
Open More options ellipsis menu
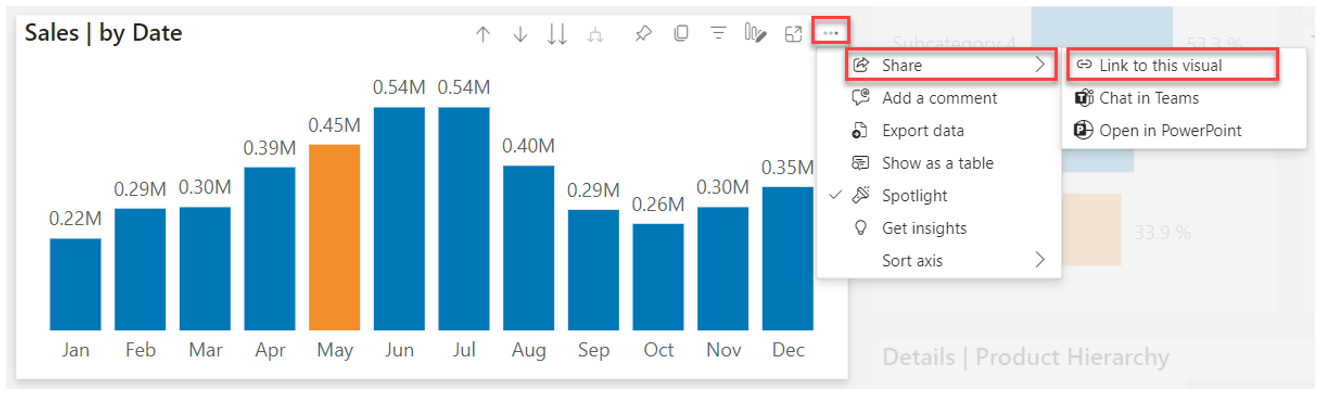click(x=831, y=33)
